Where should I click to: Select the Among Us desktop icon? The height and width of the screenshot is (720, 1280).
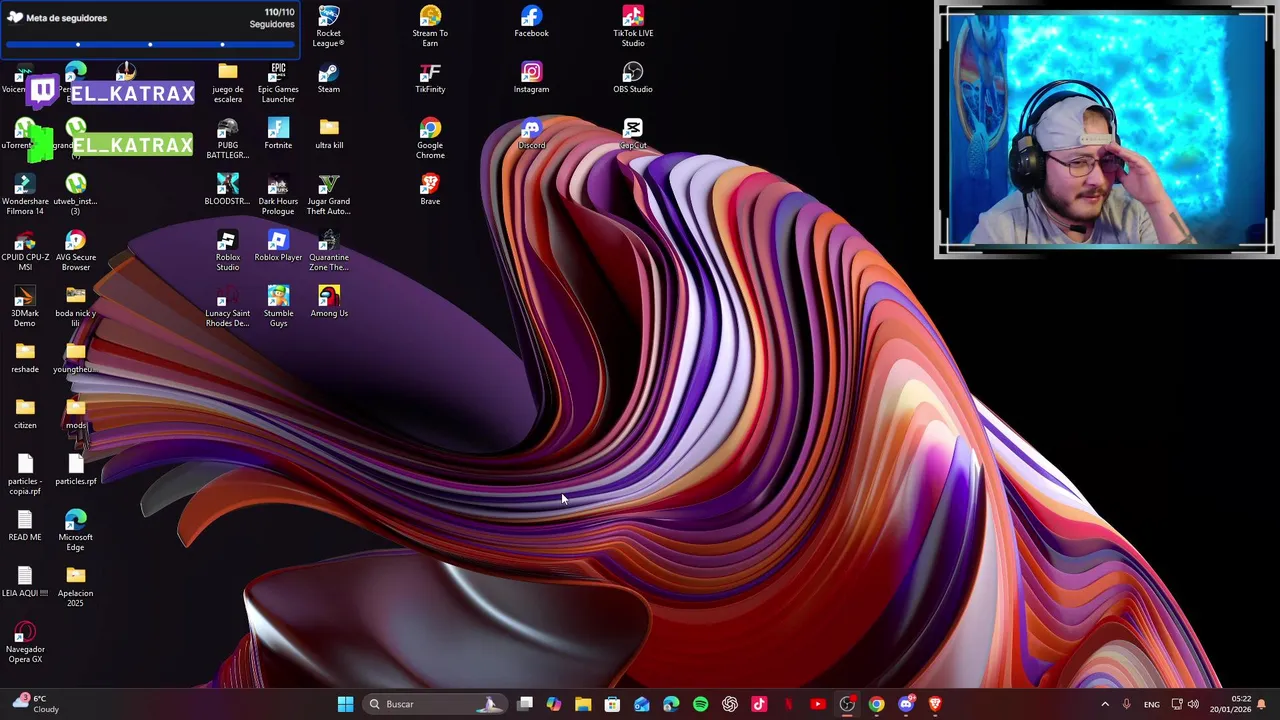(x=329, y=302)
